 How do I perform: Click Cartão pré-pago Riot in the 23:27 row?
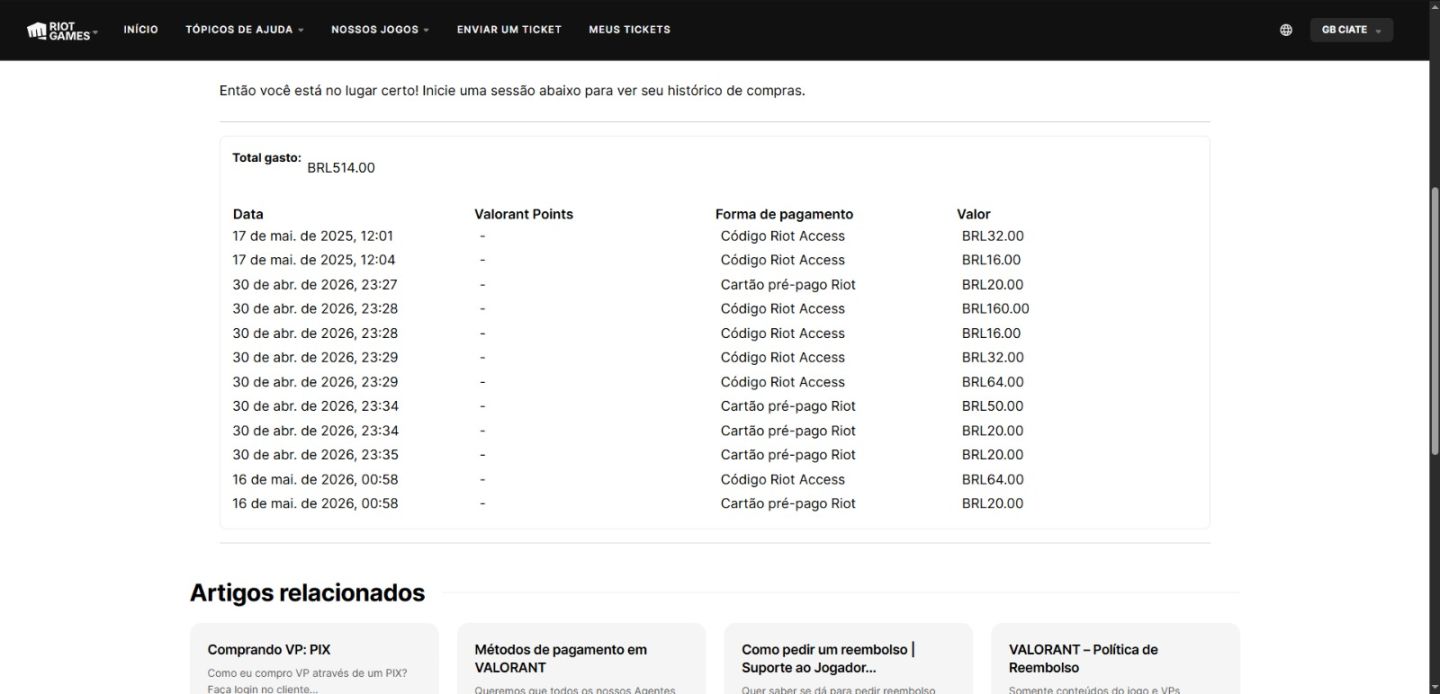tap(788, 285)
